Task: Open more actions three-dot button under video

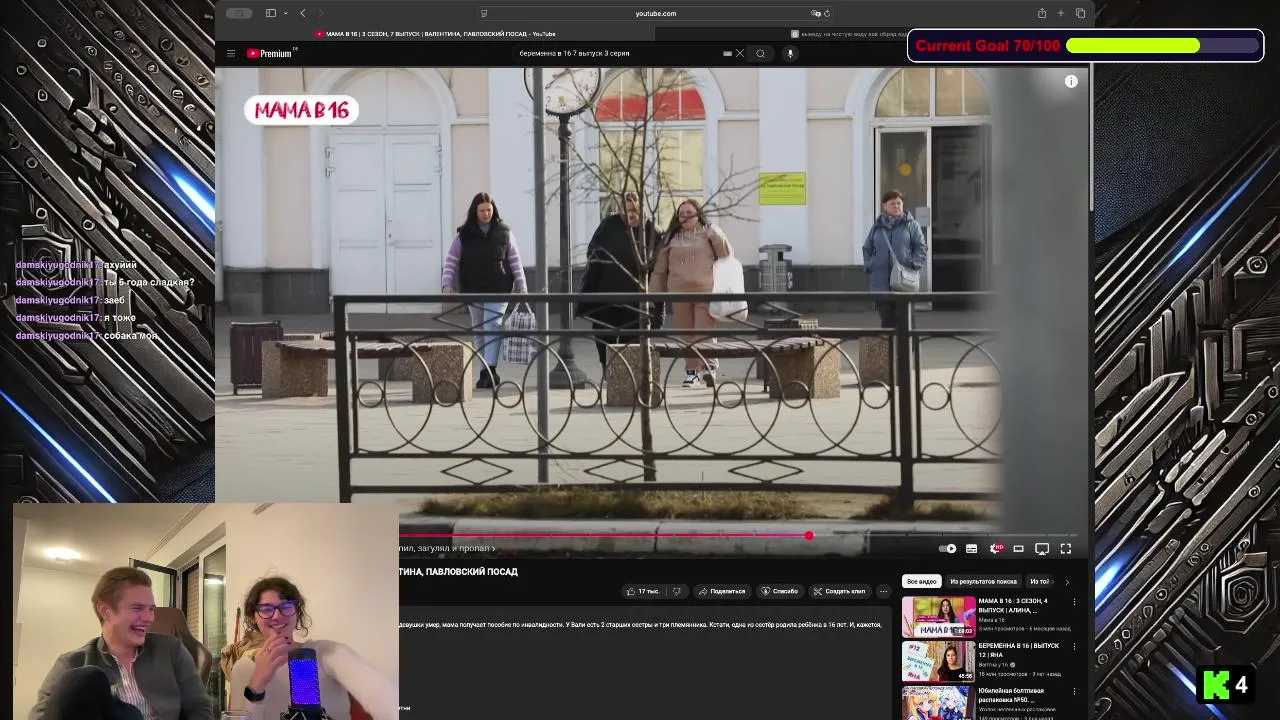Action: pyautogui.click(x=883, y=591)
